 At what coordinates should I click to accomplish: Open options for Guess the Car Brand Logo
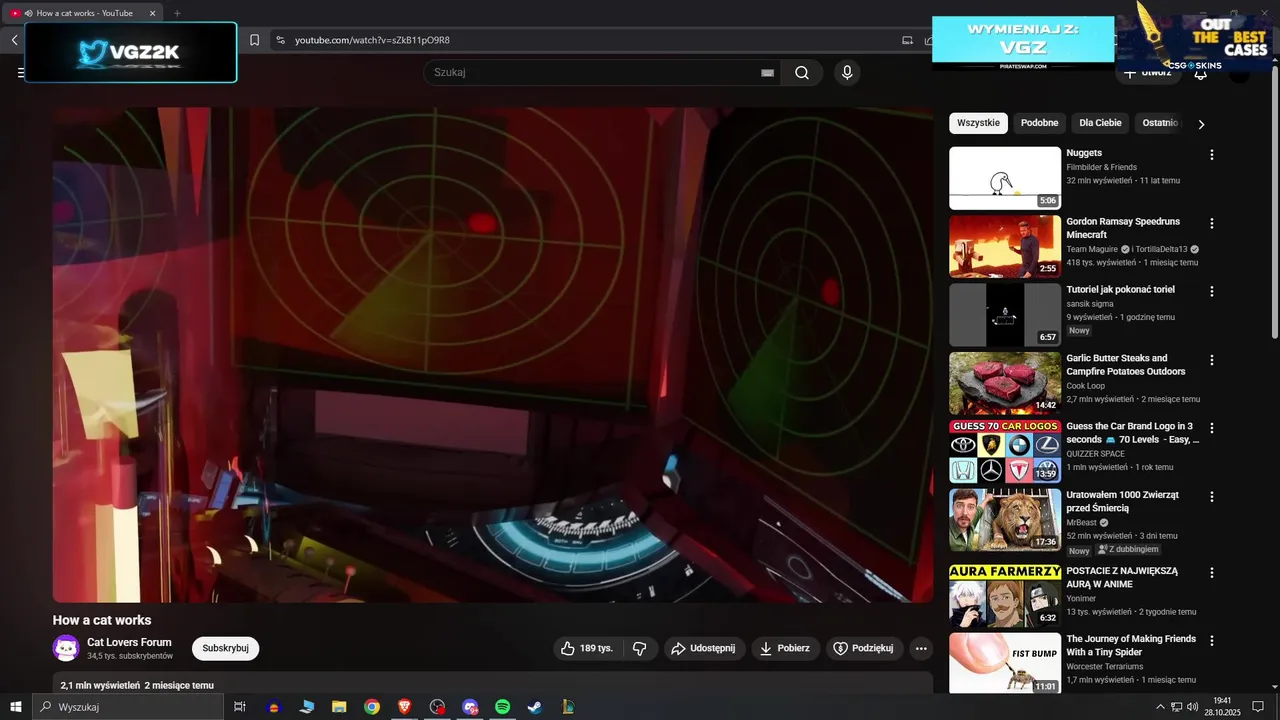pos(1212,428)
